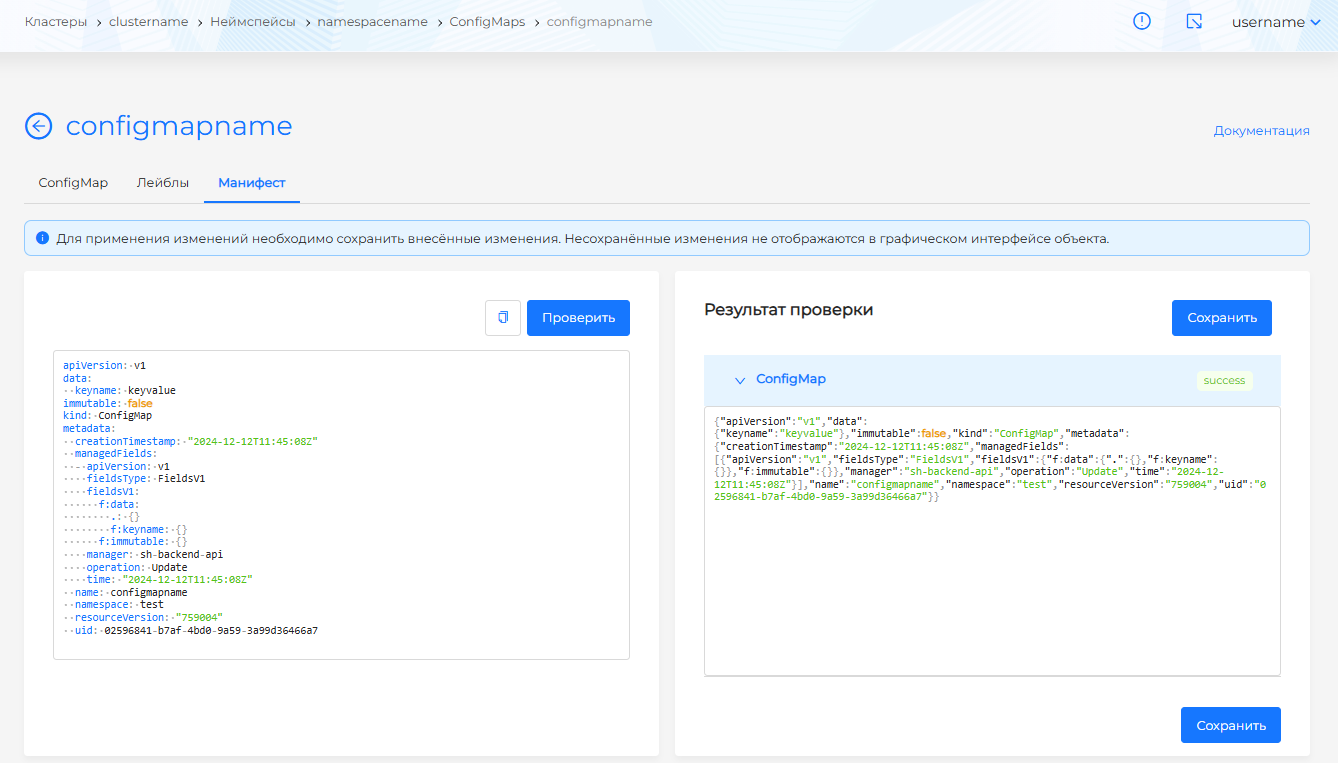
Task: Click Сохранить next to Результат проверки heading
Action: 1221,317
